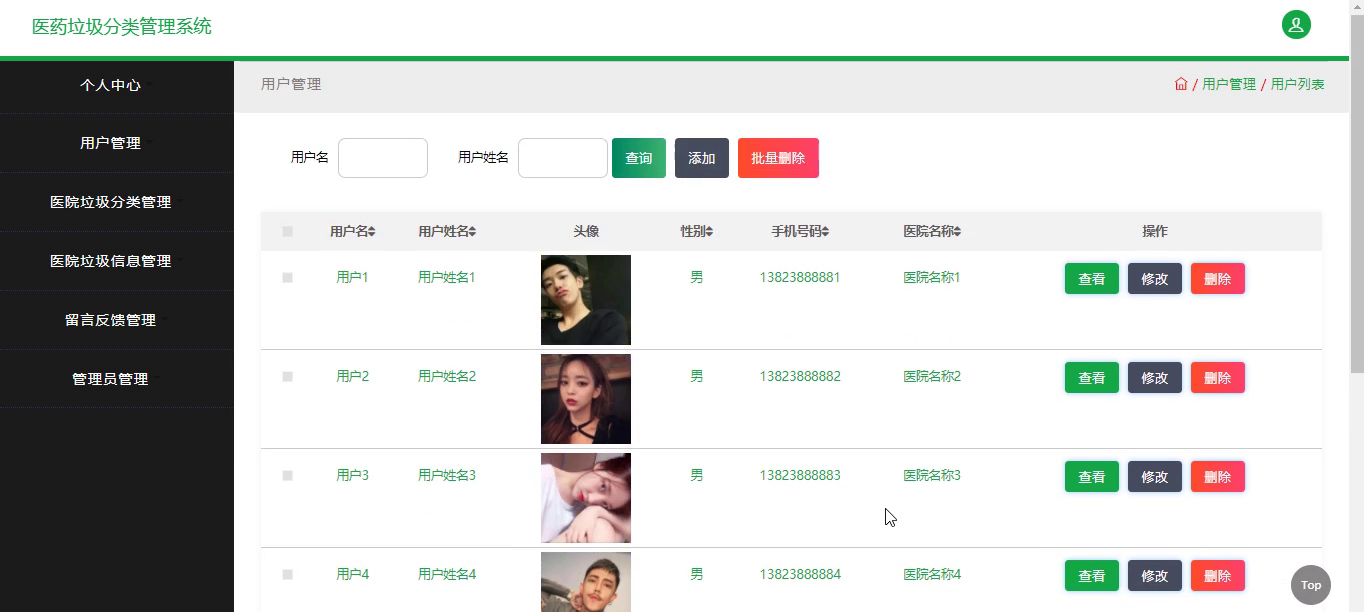1364x612 pixels.
Task: Open avatar photo of 用户2
Action: tap(586, 399)
